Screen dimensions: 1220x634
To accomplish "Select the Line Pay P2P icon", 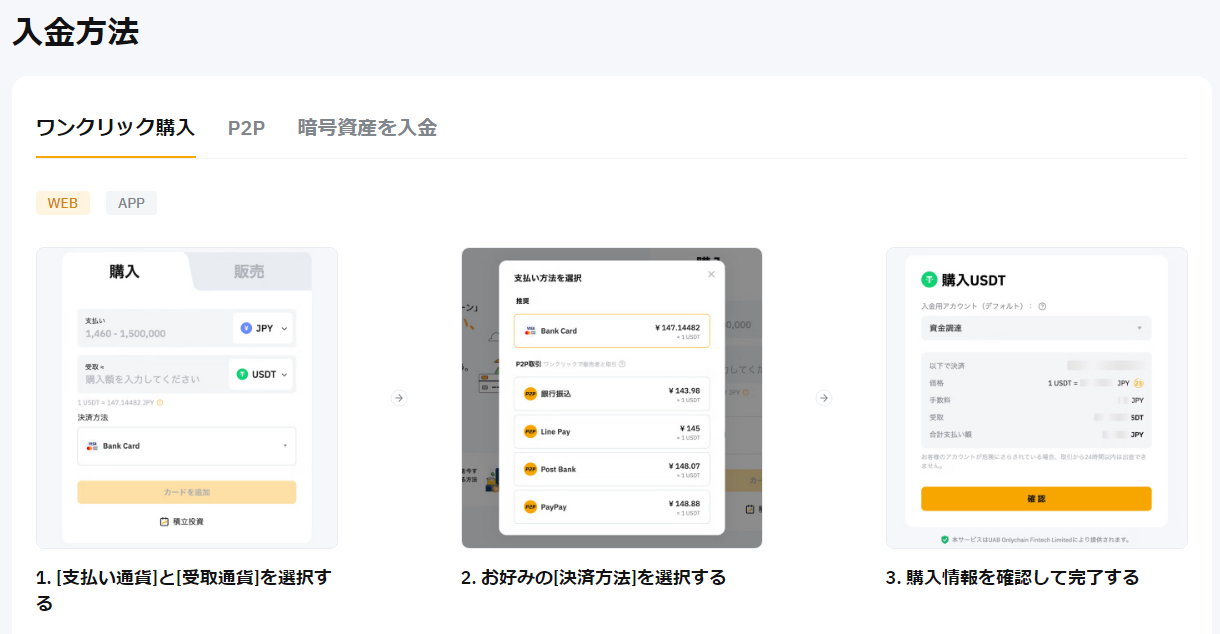I will 530,432.
